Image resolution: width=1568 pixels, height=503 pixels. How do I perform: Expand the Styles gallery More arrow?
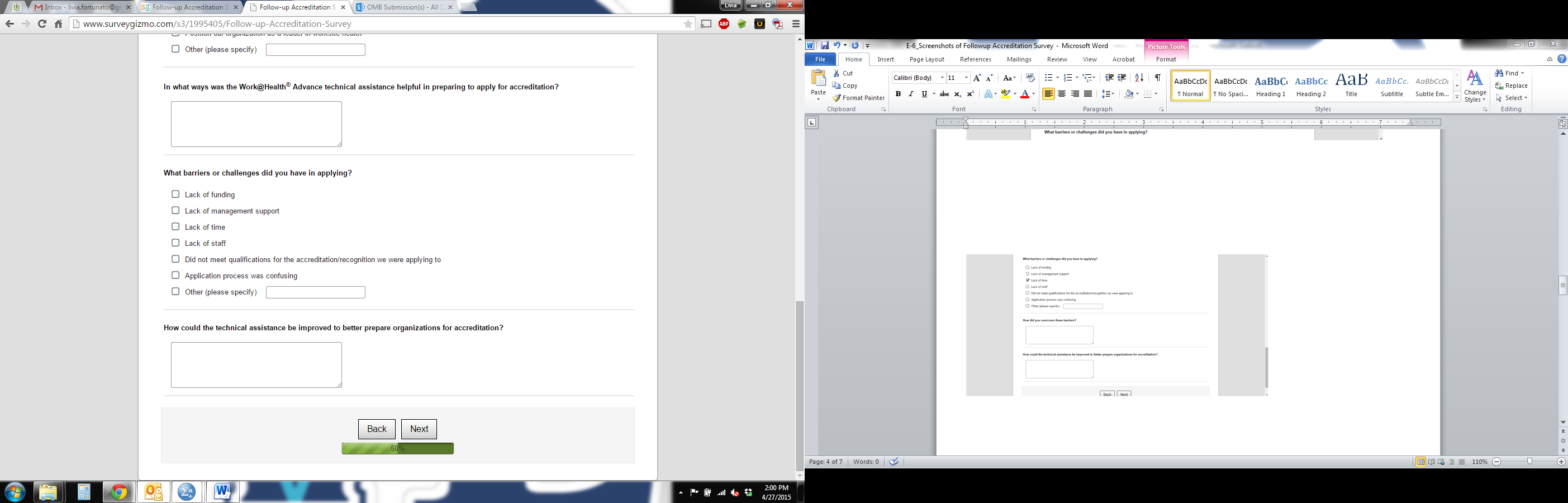(1457, 97)
